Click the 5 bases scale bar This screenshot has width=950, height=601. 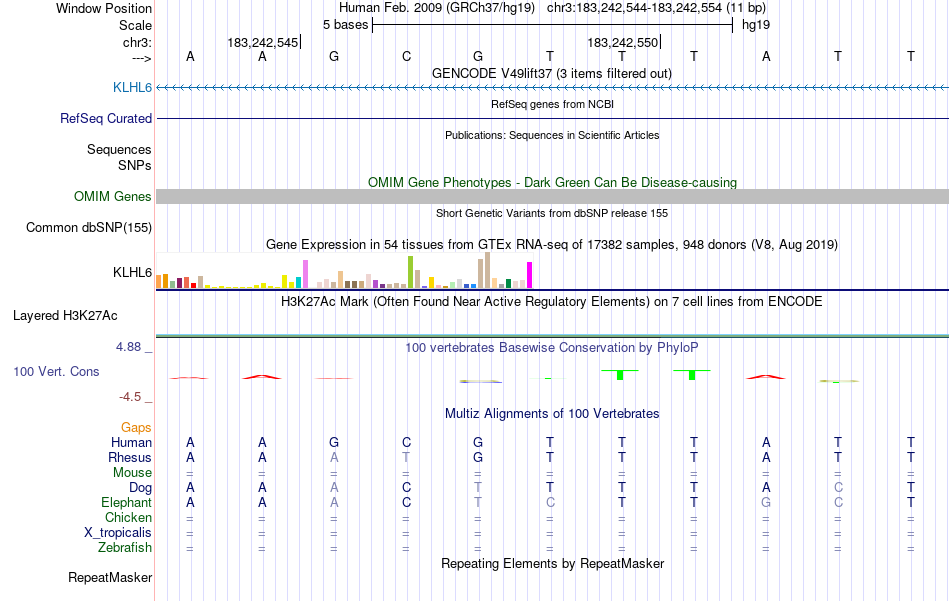coord(552,25)
